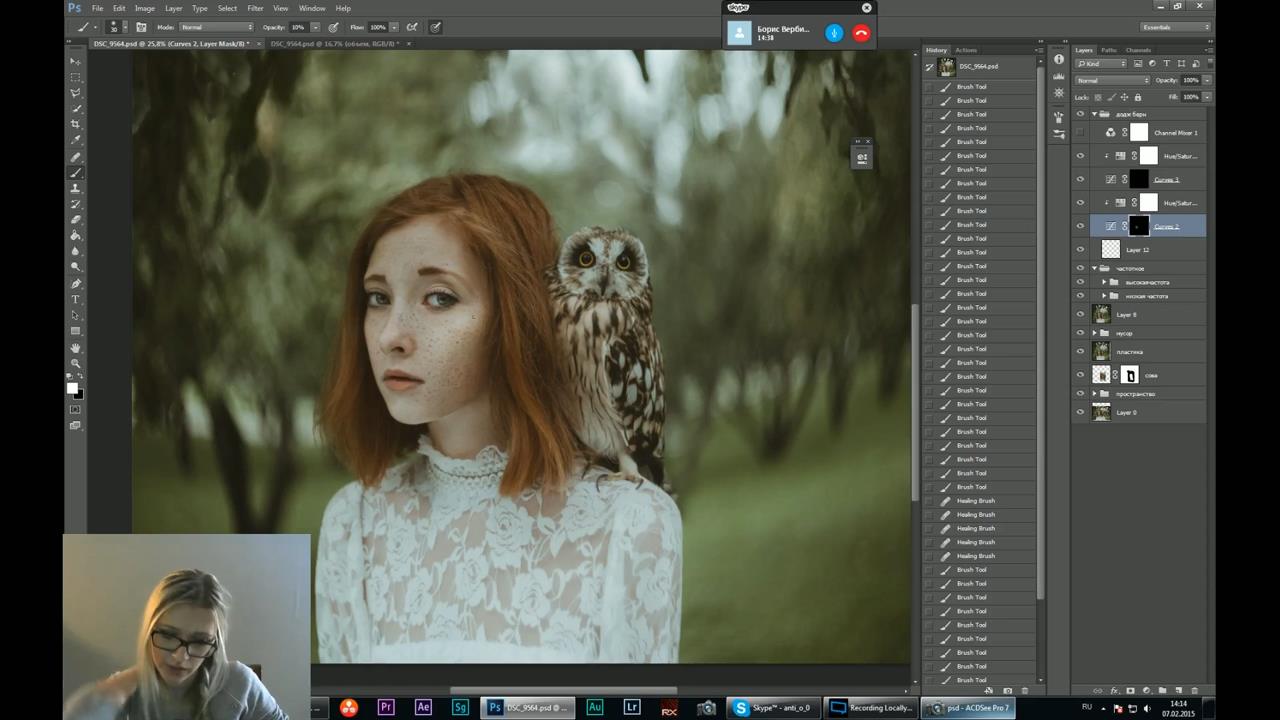
Task: Select the Polygonal Lasso tool
Action: coord(75,93)
